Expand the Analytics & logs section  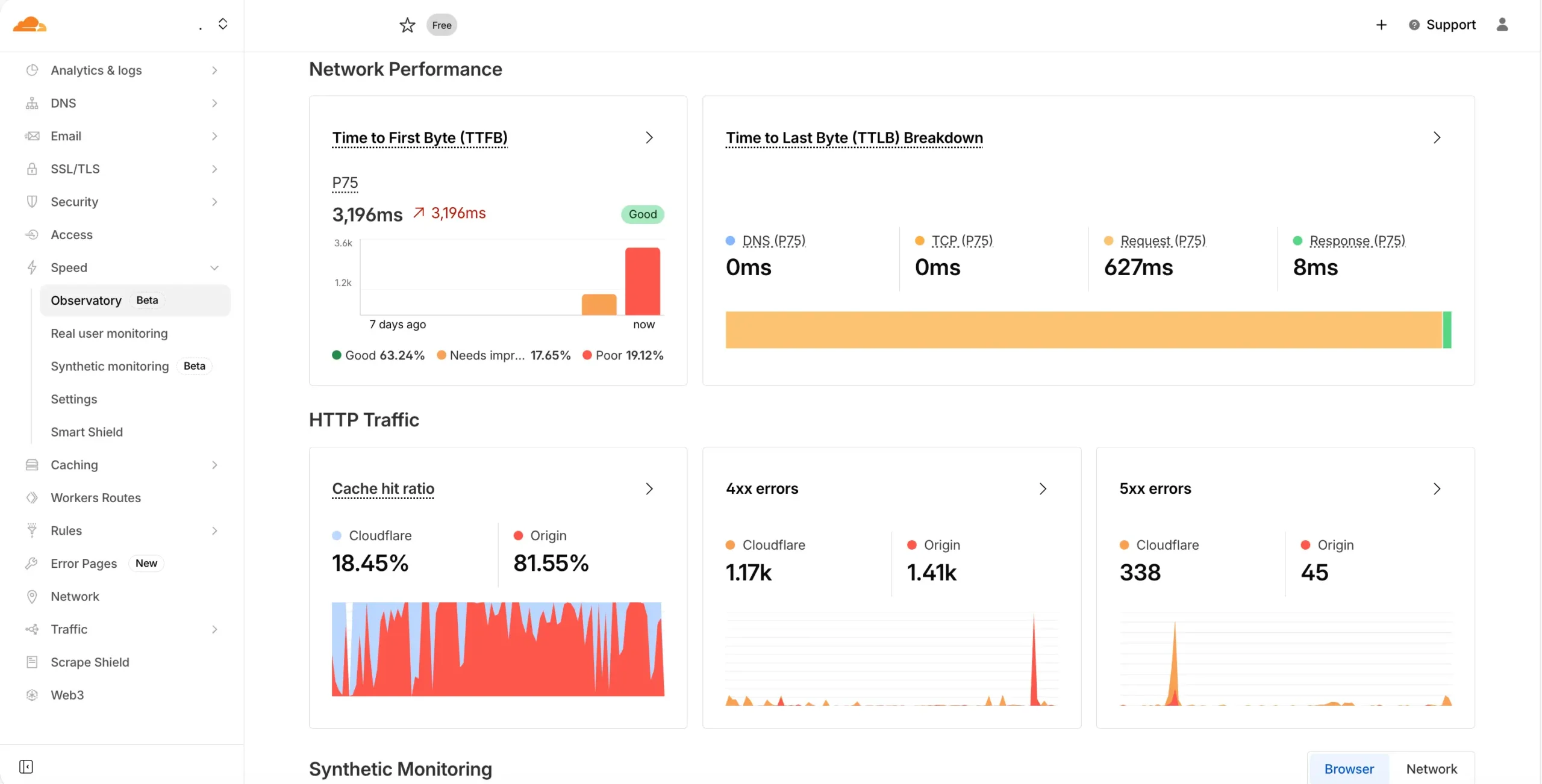pos(214,70)
